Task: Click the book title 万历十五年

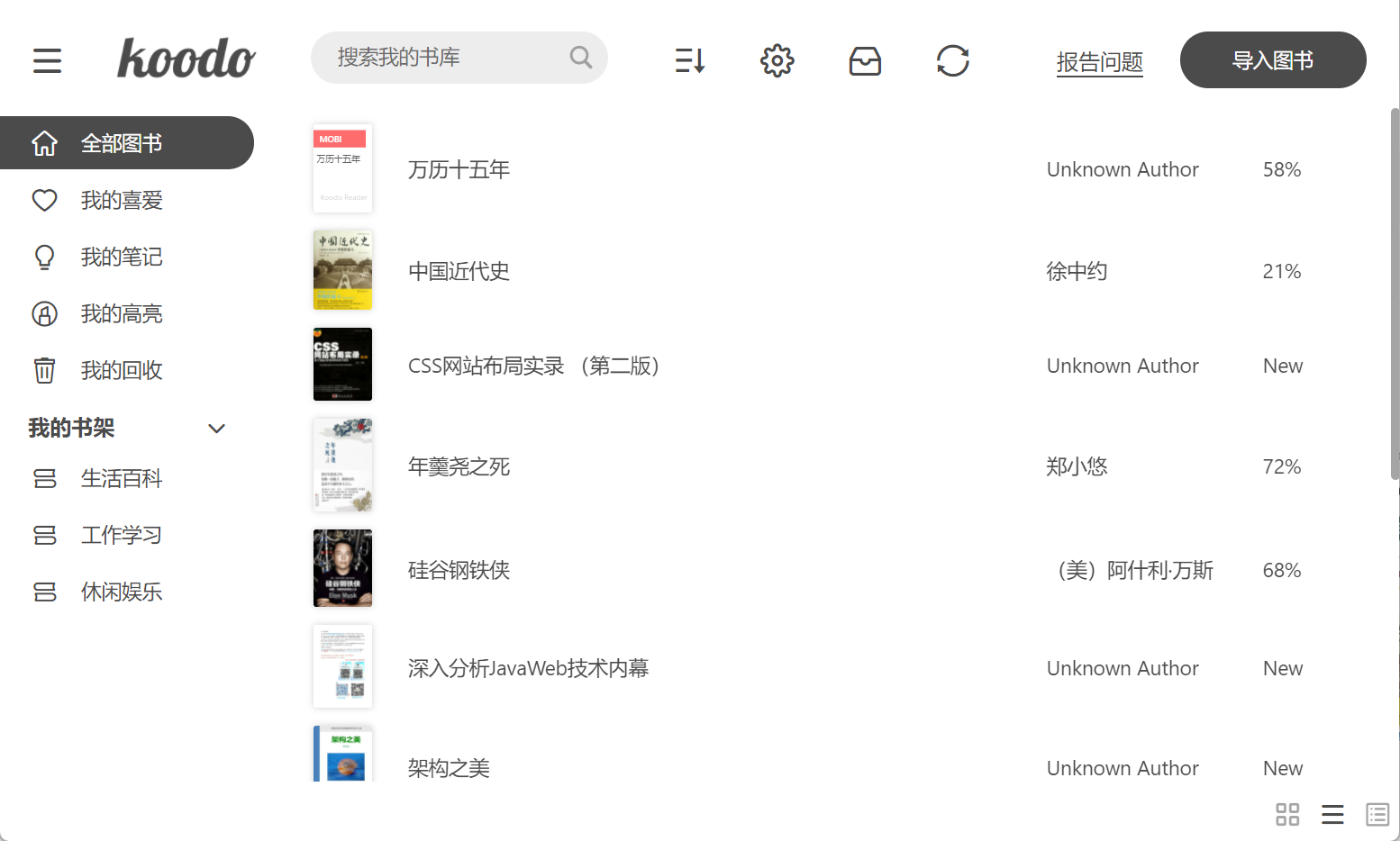Action: coord(459,169)
